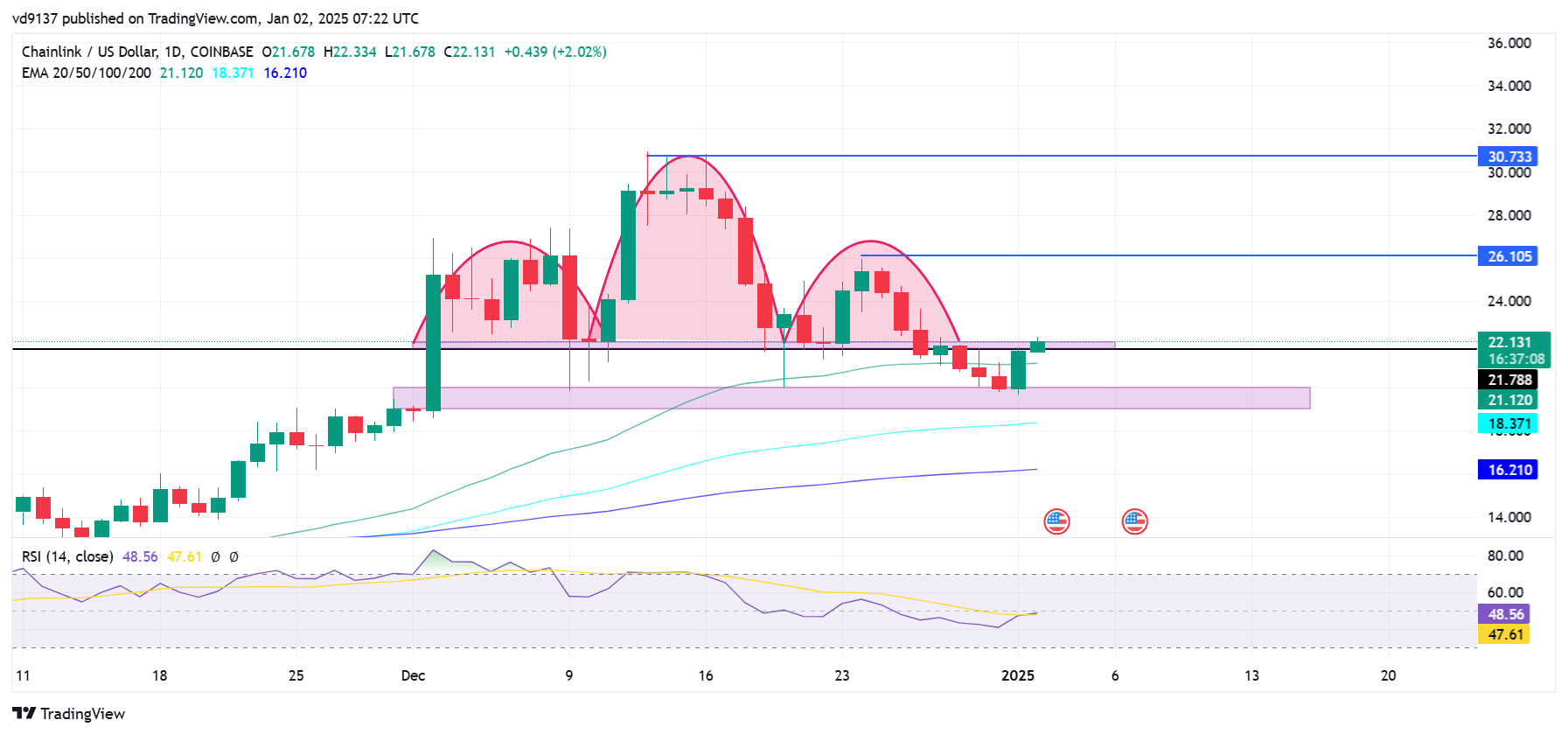Click the TradingView logo at bottom left
Screen dimensions: 1568x734
68,713
